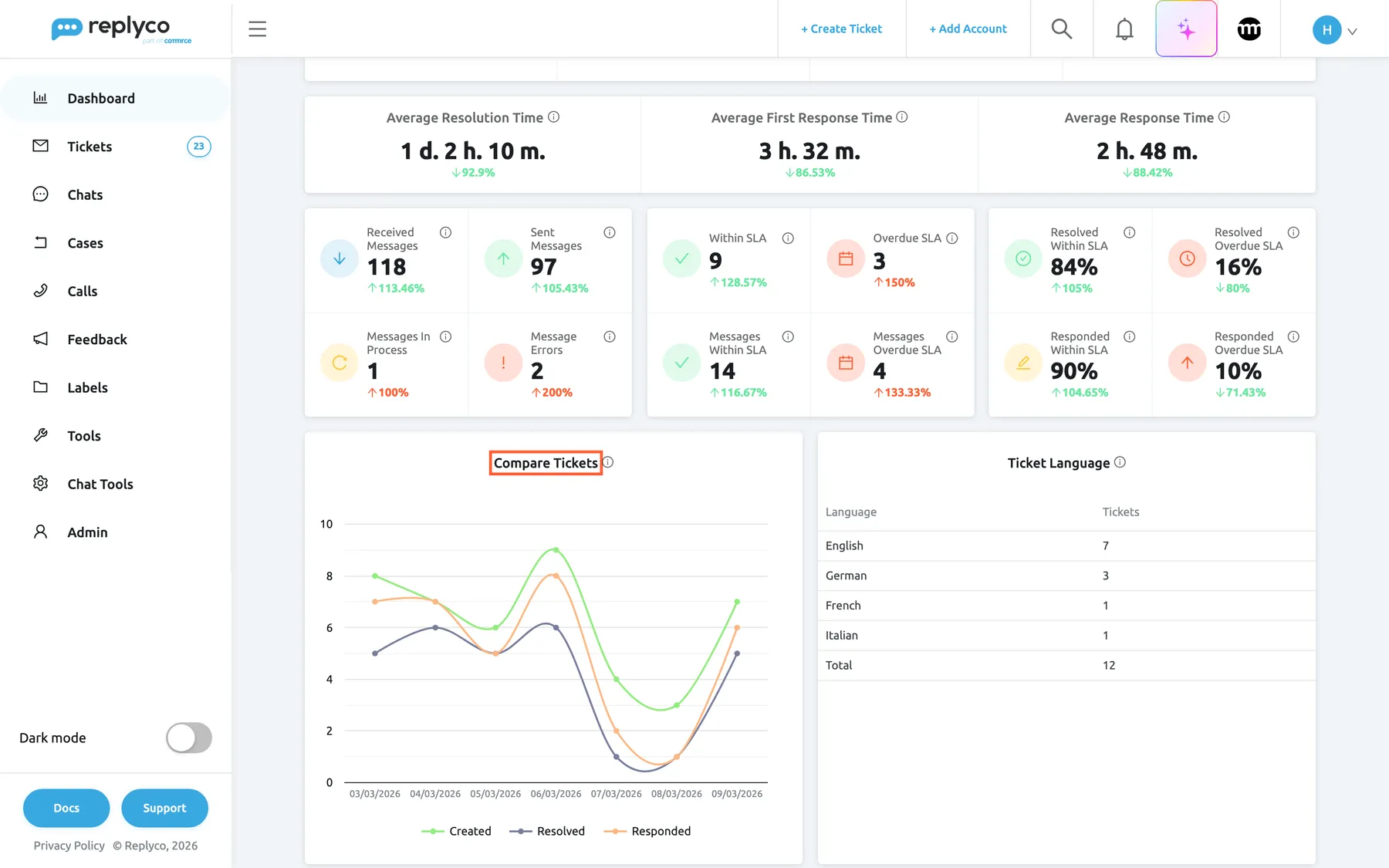The height and width of the screenshot is (868, 1389).
Task: Click info icon beside Messages In Process
Action: pos(445,336)
